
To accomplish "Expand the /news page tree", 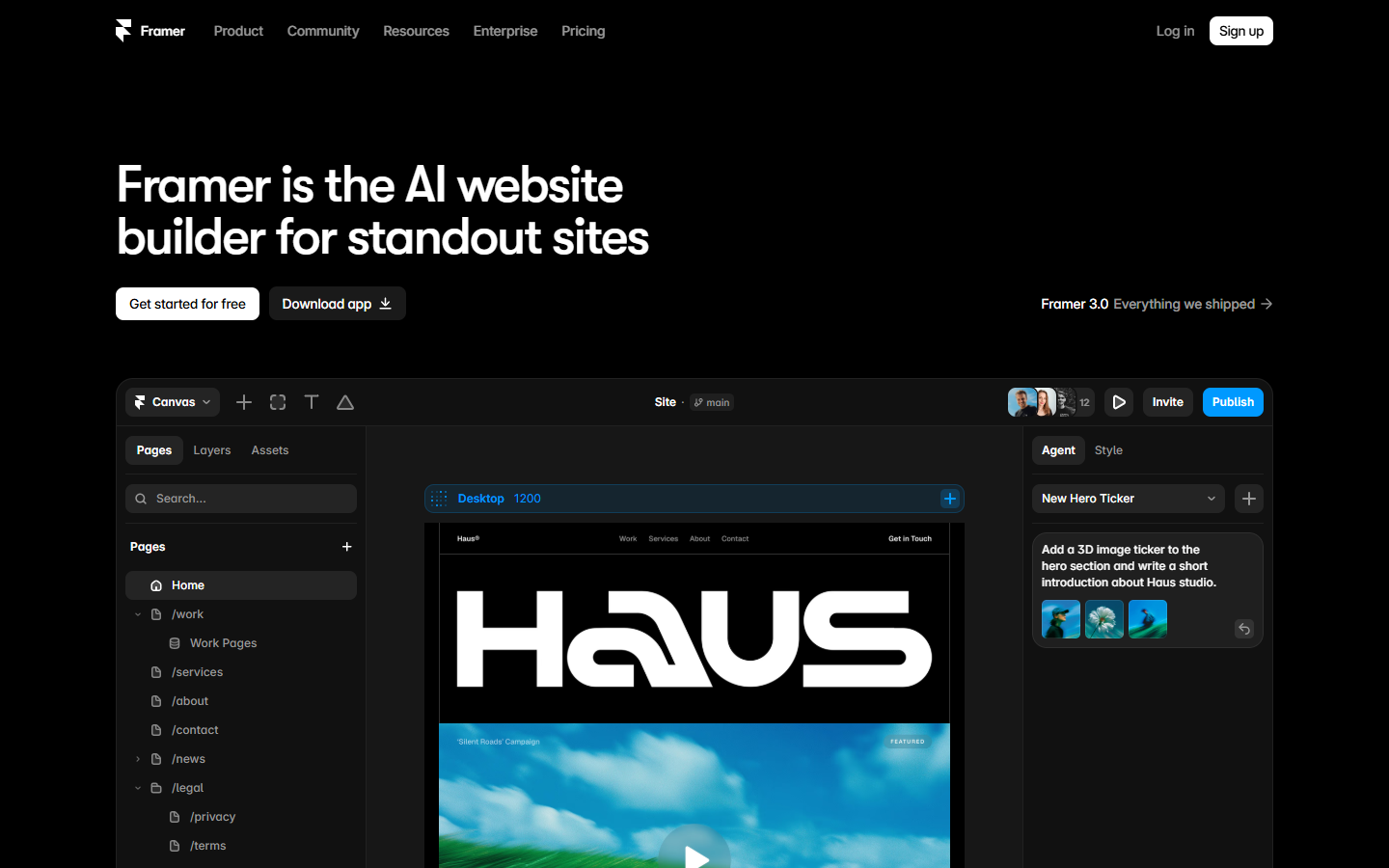I will pyautogui.click(x=138, y=759).
